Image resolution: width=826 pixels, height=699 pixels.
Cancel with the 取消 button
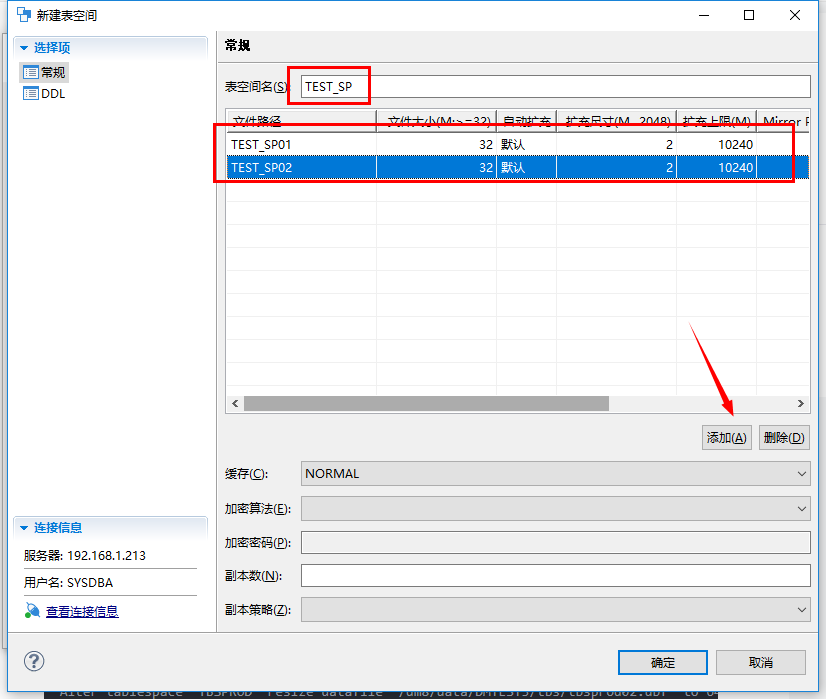click(x=761, y=663)
